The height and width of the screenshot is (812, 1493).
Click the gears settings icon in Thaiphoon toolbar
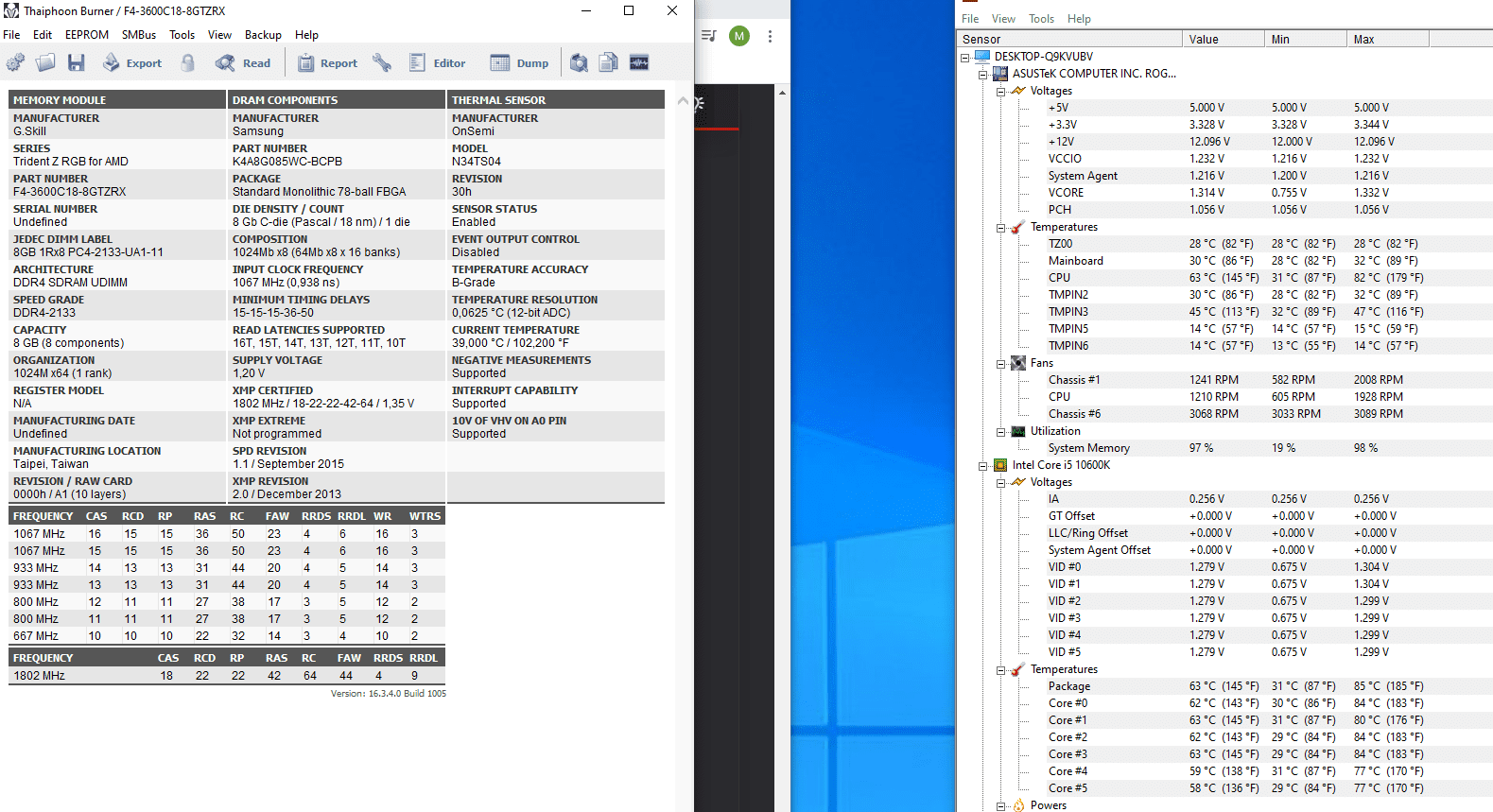pyautogui.click(x=15, y=62)
